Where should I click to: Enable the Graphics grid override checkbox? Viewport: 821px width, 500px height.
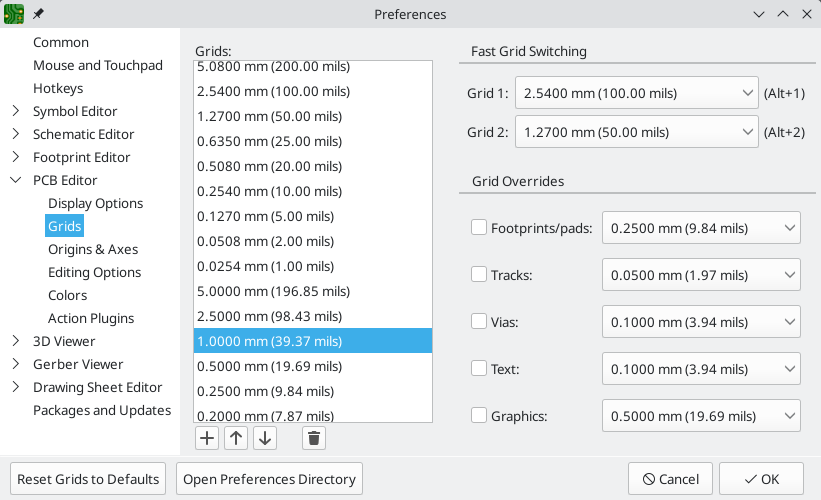479,414
